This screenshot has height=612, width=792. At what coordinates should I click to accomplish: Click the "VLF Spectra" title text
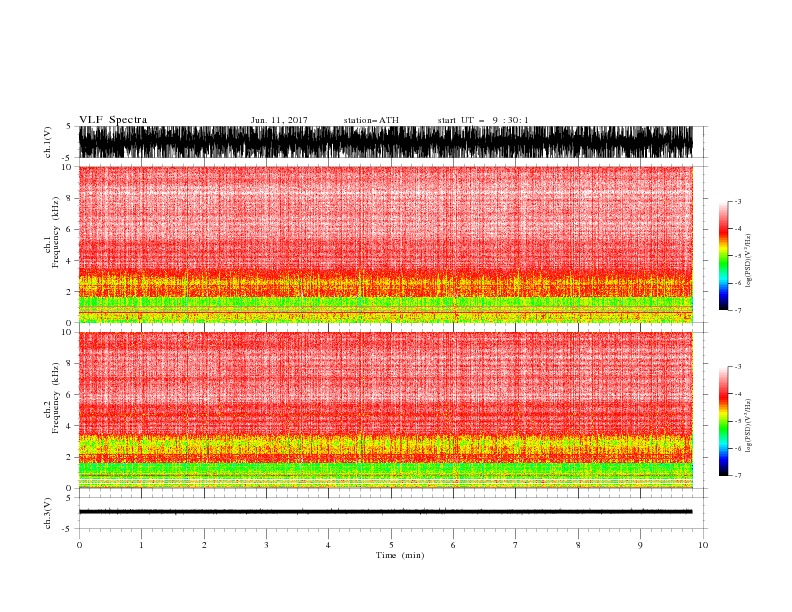pos(113,120)
